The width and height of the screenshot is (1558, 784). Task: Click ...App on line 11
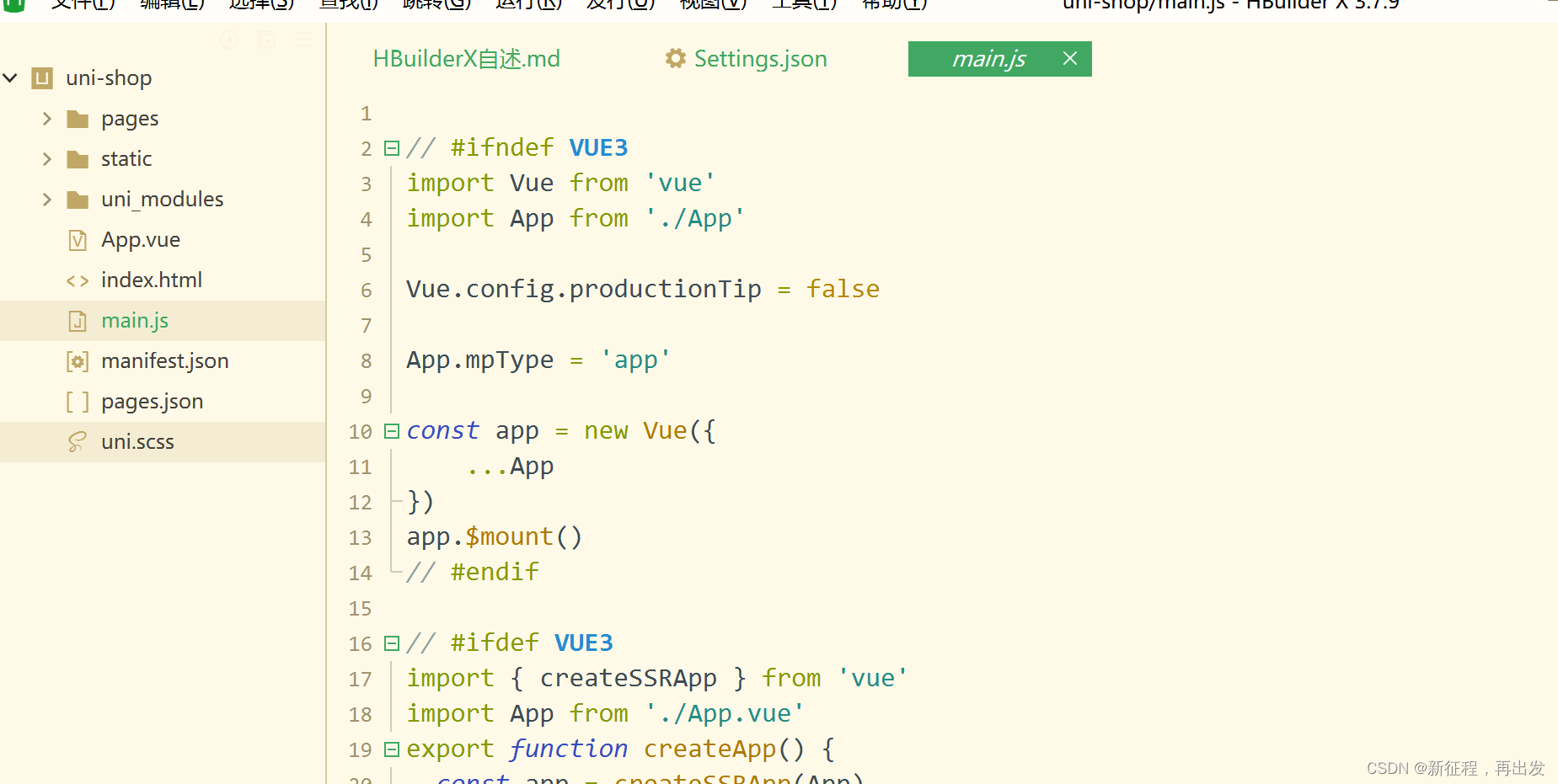[511, 467]
